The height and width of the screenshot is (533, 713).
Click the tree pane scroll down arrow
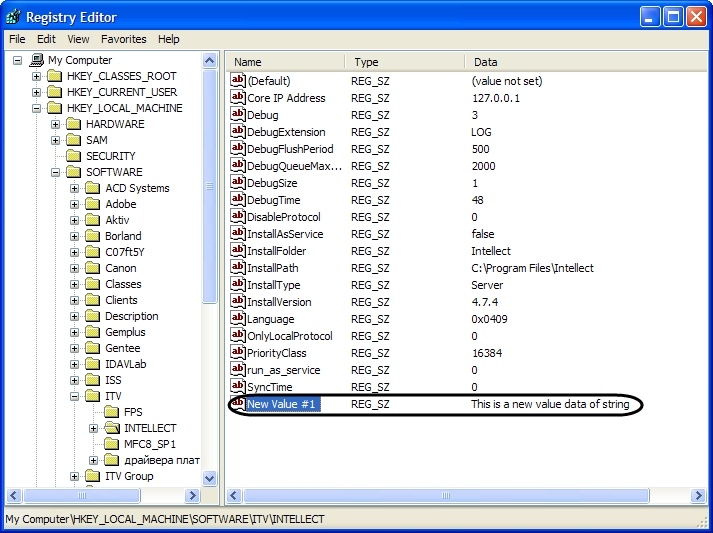[210, 478]
